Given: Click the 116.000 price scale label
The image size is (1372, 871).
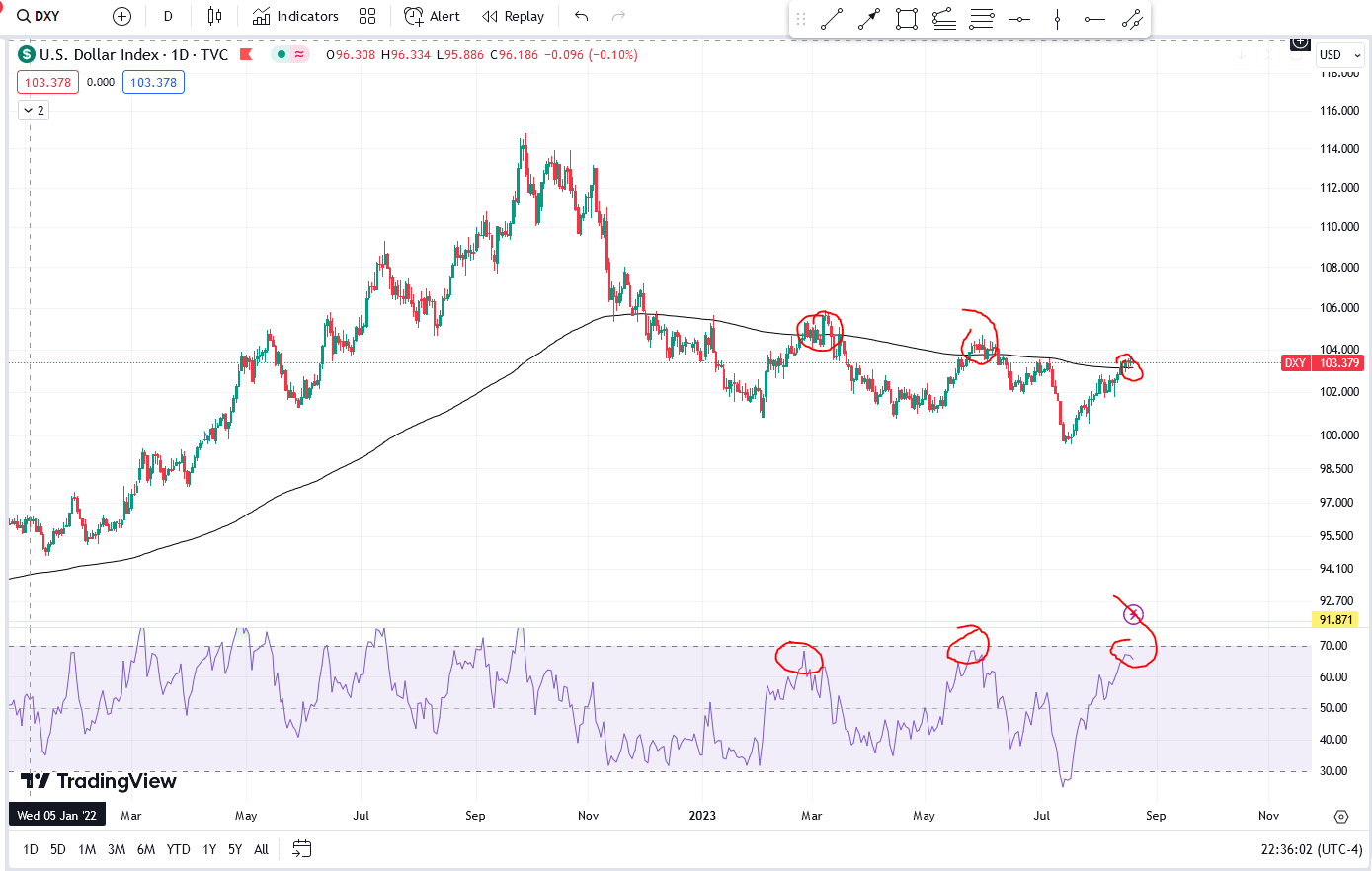Looking at the screenshot, I should [1339, 111].
